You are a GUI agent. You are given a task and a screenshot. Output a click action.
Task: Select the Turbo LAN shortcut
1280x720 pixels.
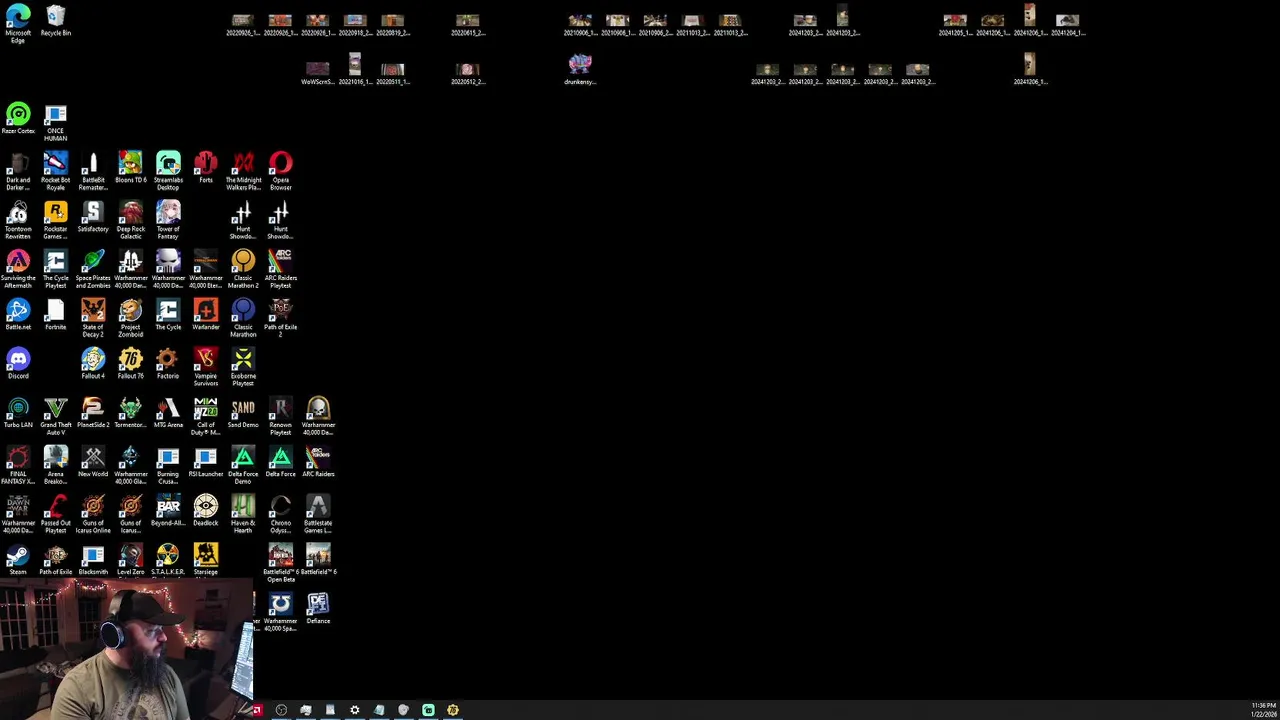point(18,412)
